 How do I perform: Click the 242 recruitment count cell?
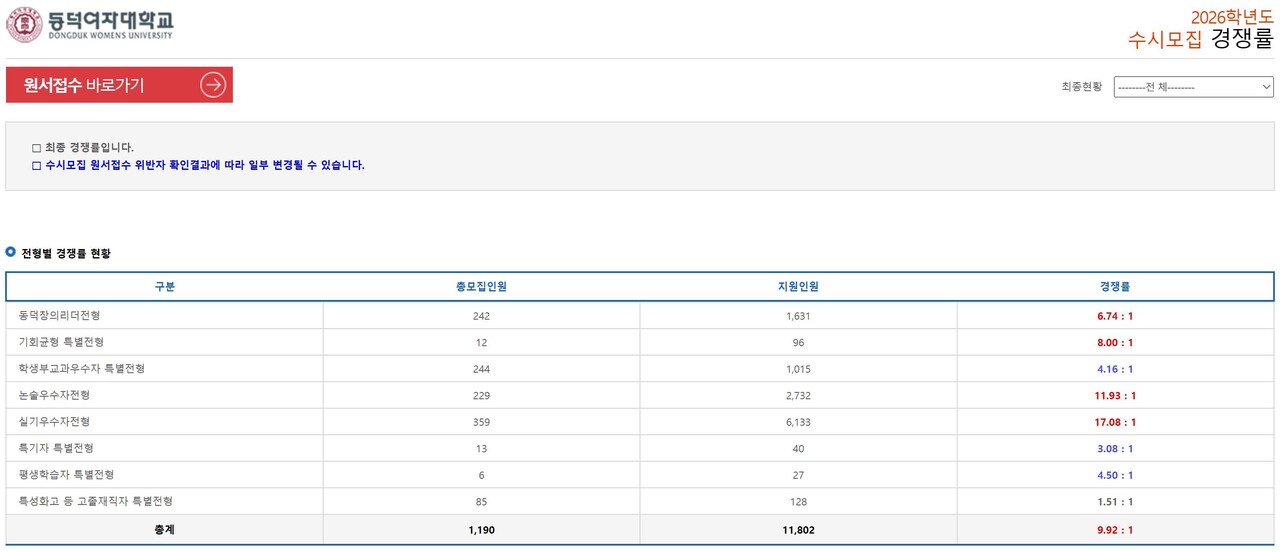click(x=481, y=316)
